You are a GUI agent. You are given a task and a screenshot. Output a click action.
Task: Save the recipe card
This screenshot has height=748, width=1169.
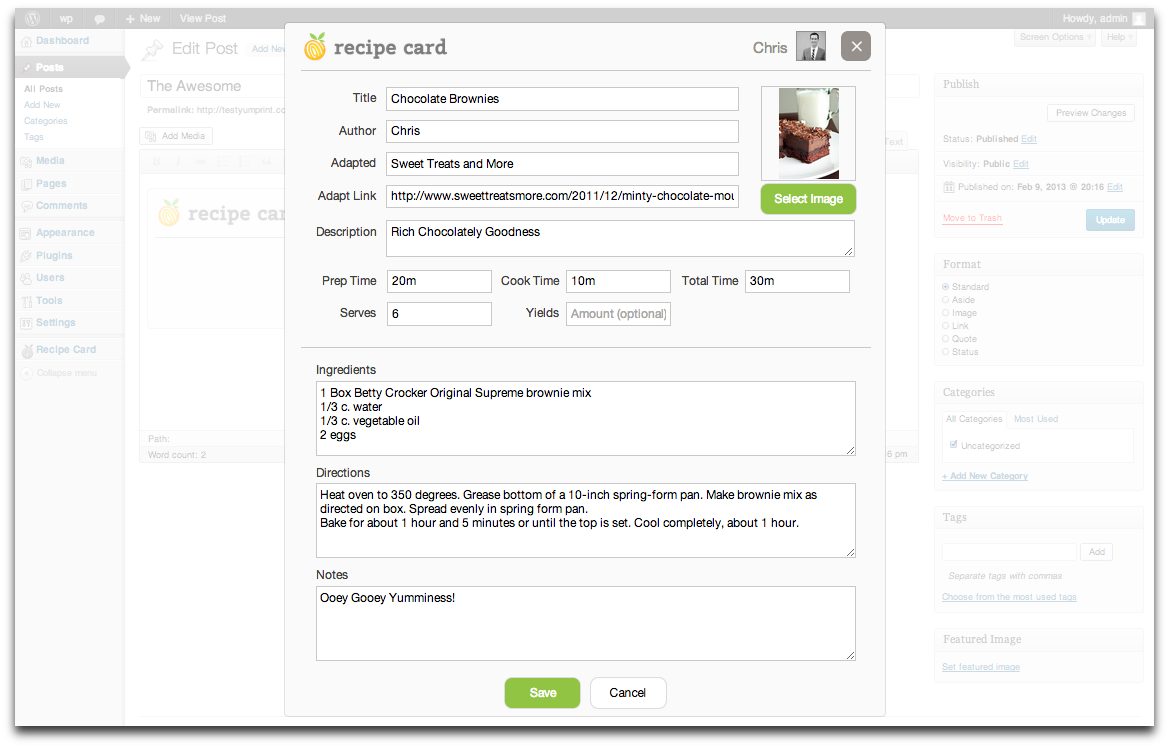click(x=542, y=693)
